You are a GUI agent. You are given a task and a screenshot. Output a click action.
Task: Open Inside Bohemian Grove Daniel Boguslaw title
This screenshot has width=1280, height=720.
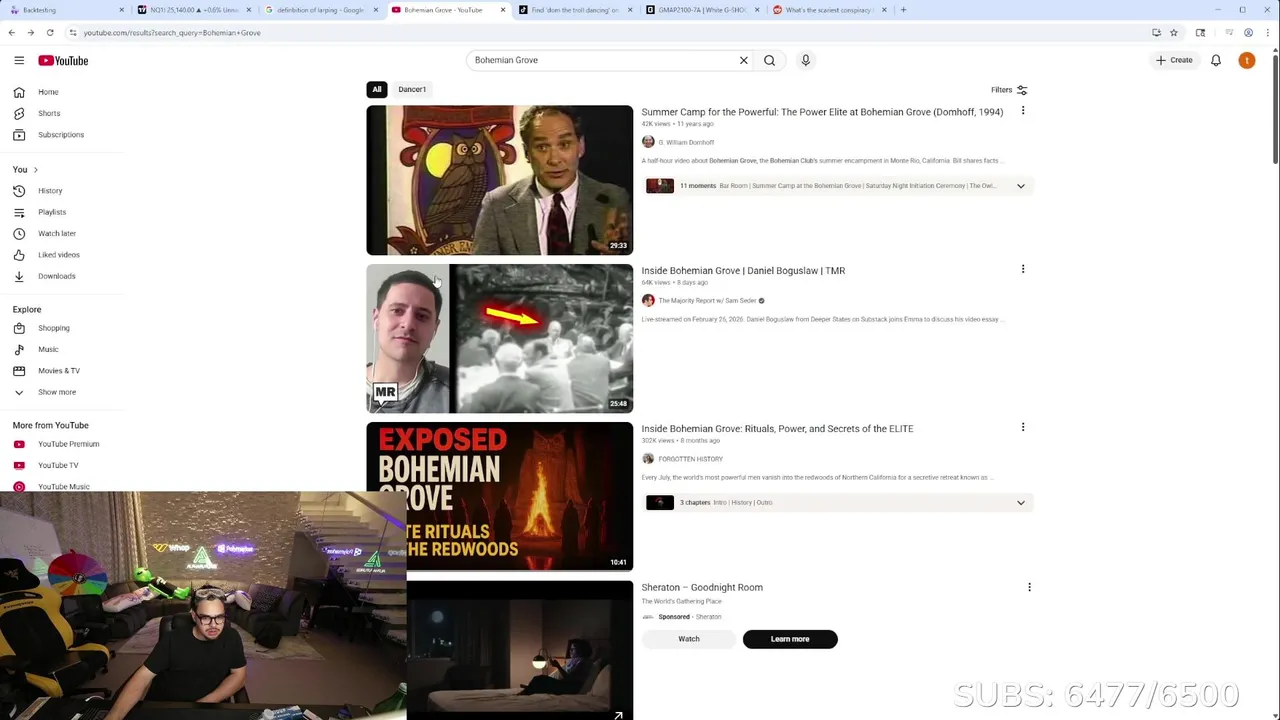(743, 270)
